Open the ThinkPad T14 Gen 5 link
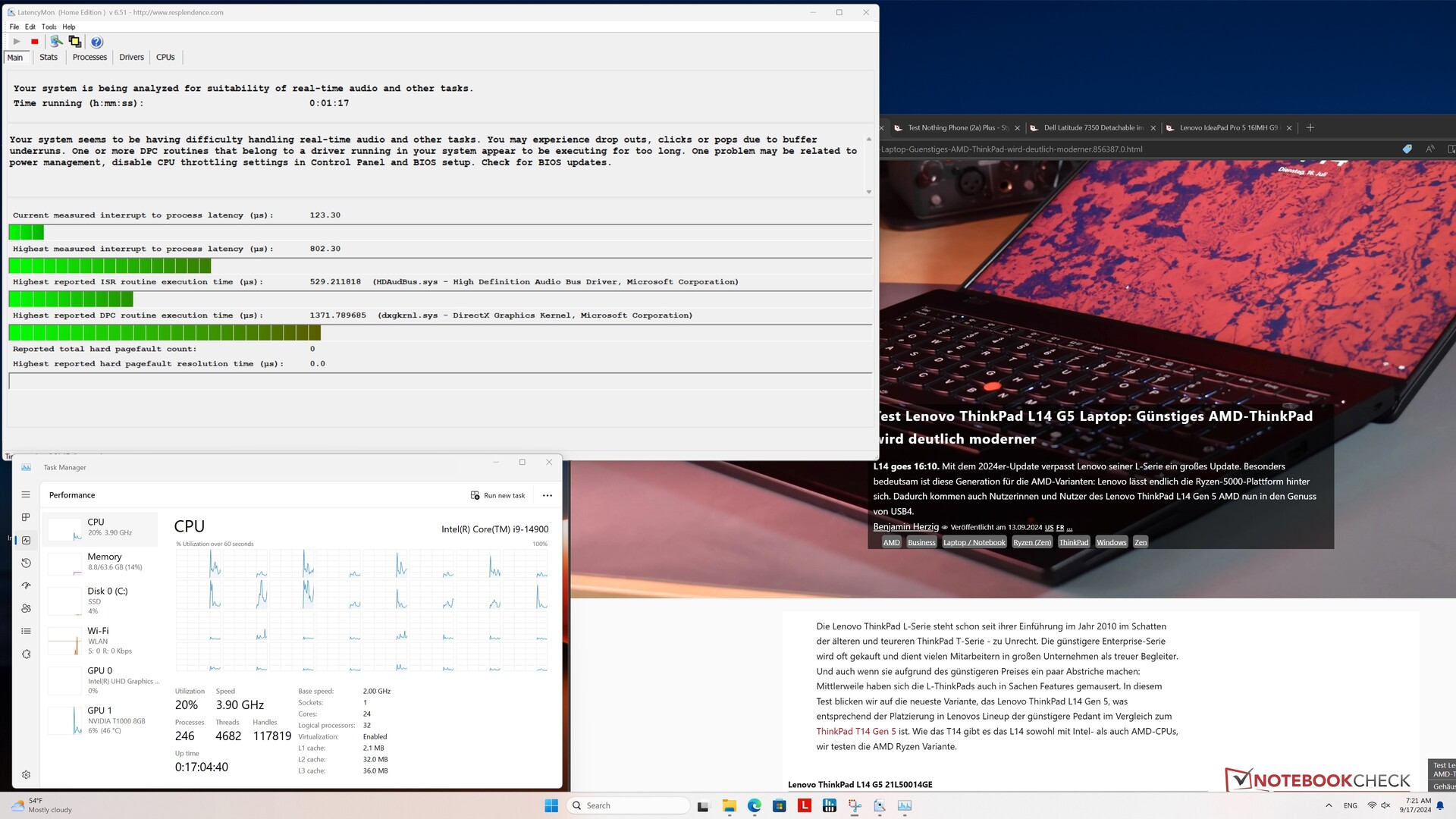 click(x=855, y=731)
